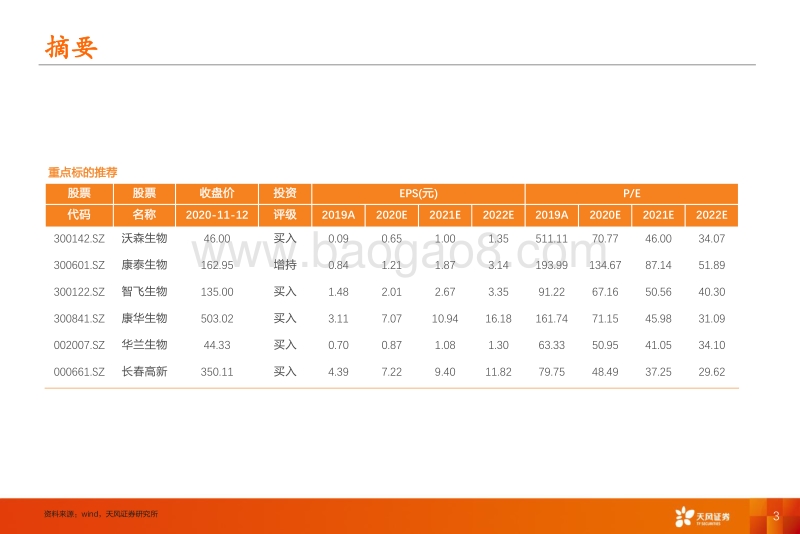Click the 收盘价 column header
800x534 pixels.
point(217,193)
